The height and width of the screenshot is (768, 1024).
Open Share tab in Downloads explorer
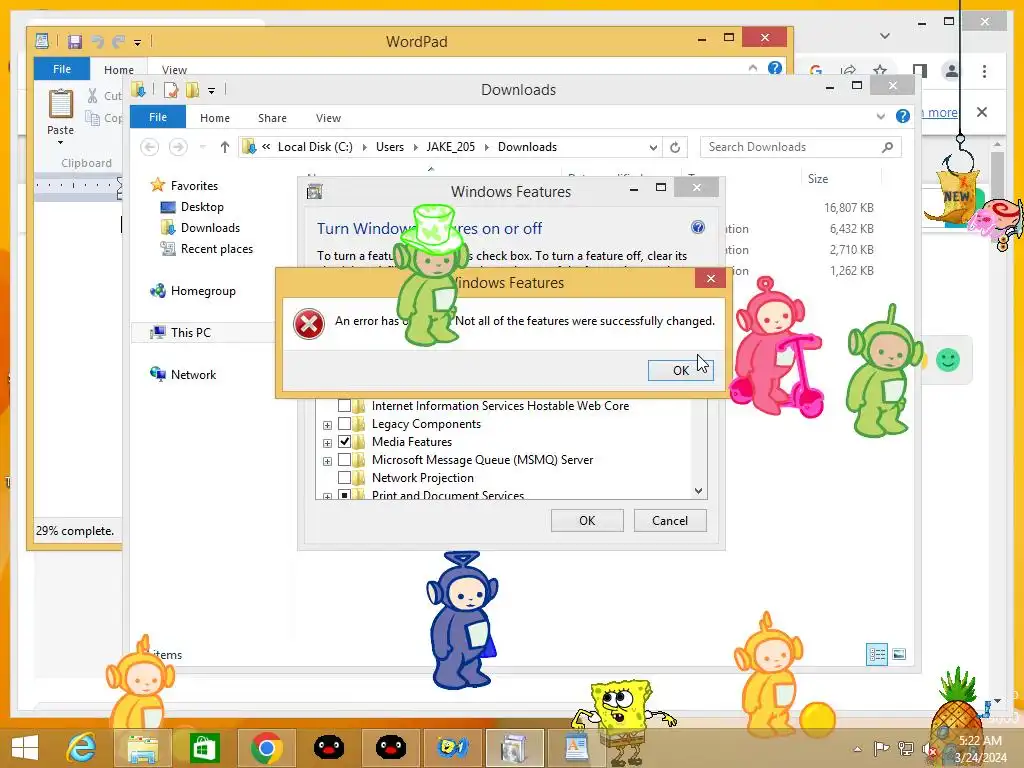pyautogui.click(x=272, y=118)
